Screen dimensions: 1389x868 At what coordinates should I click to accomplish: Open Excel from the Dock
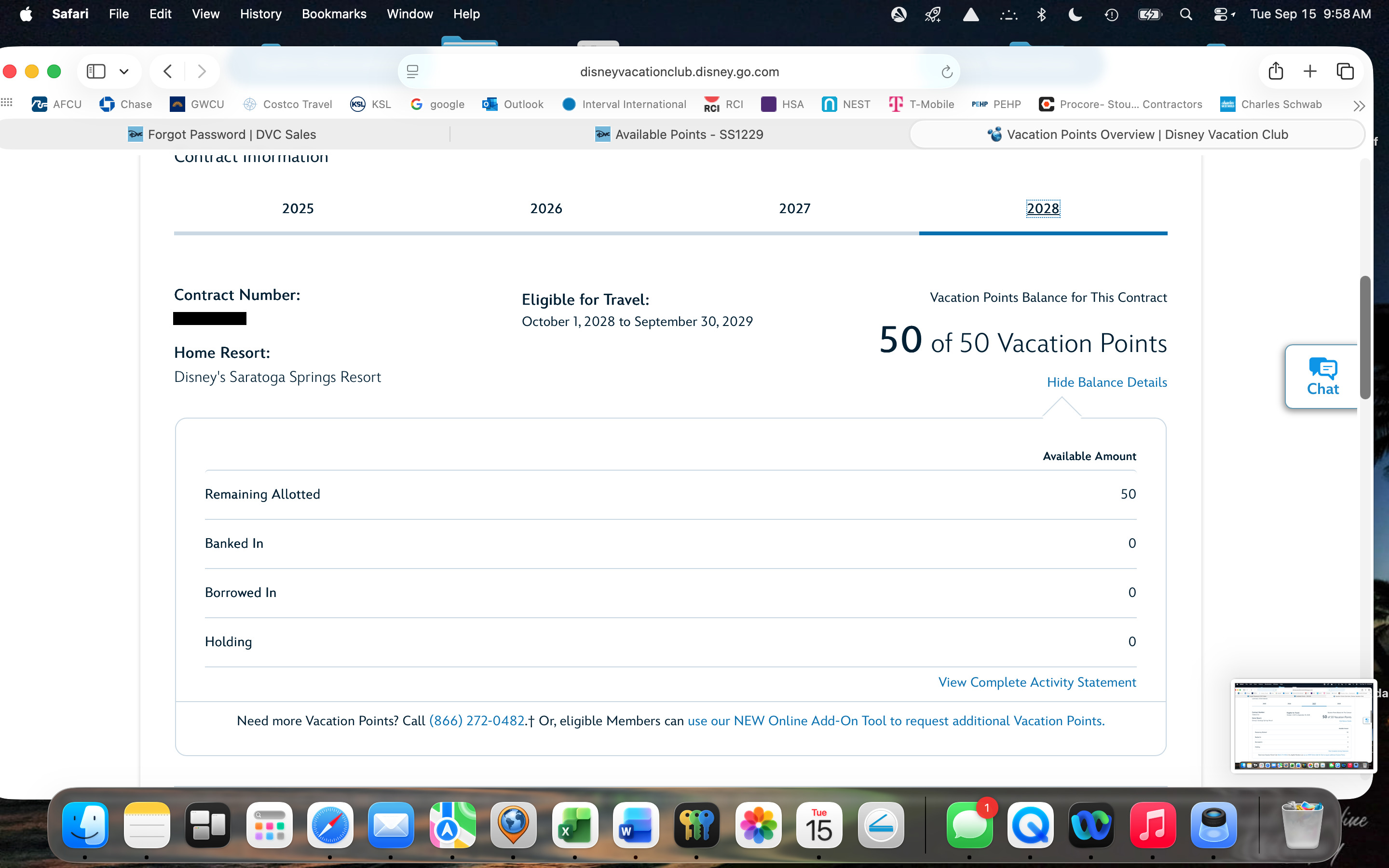click(x=574, y=826)
